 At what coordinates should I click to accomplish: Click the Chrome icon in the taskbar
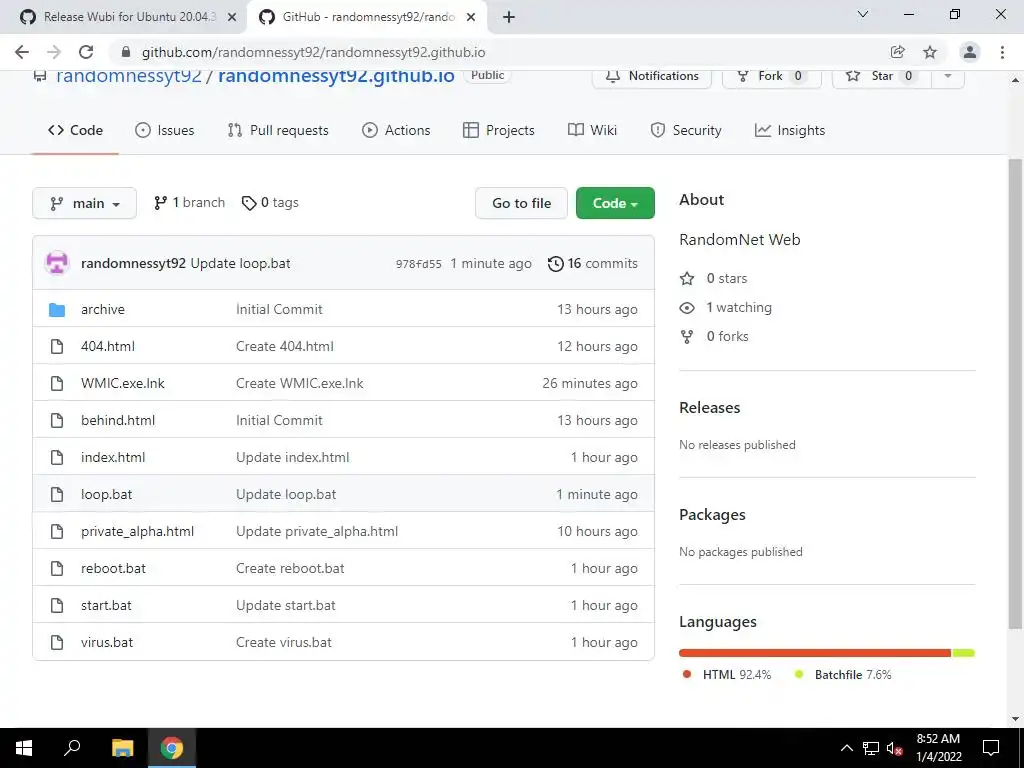coord(172,748)
